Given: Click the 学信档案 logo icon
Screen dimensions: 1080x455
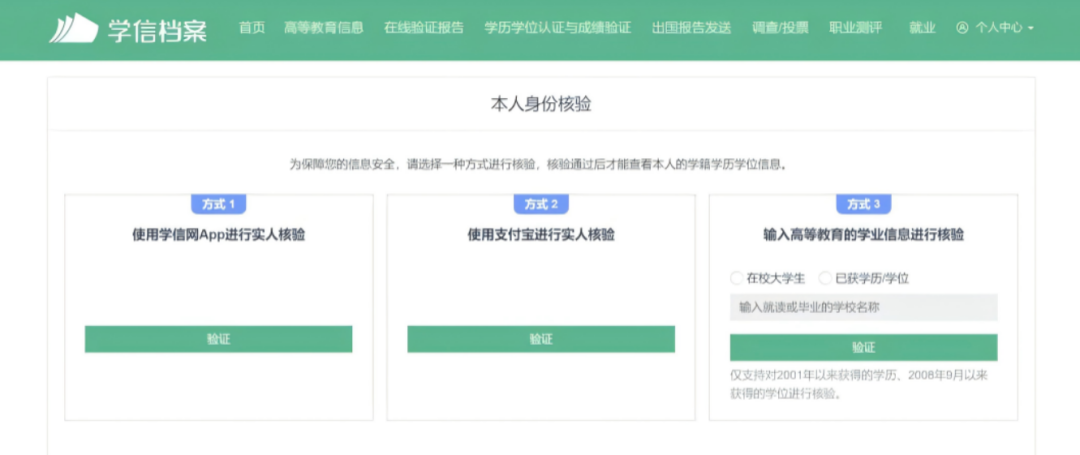Looking at the screenshot, I should [x=73, y=28].
